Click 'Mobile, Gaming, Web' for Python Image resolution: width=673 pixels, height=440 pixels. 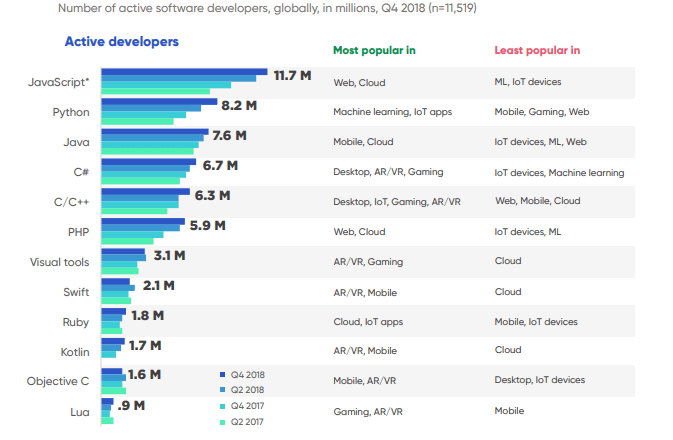tap(542, 112)
